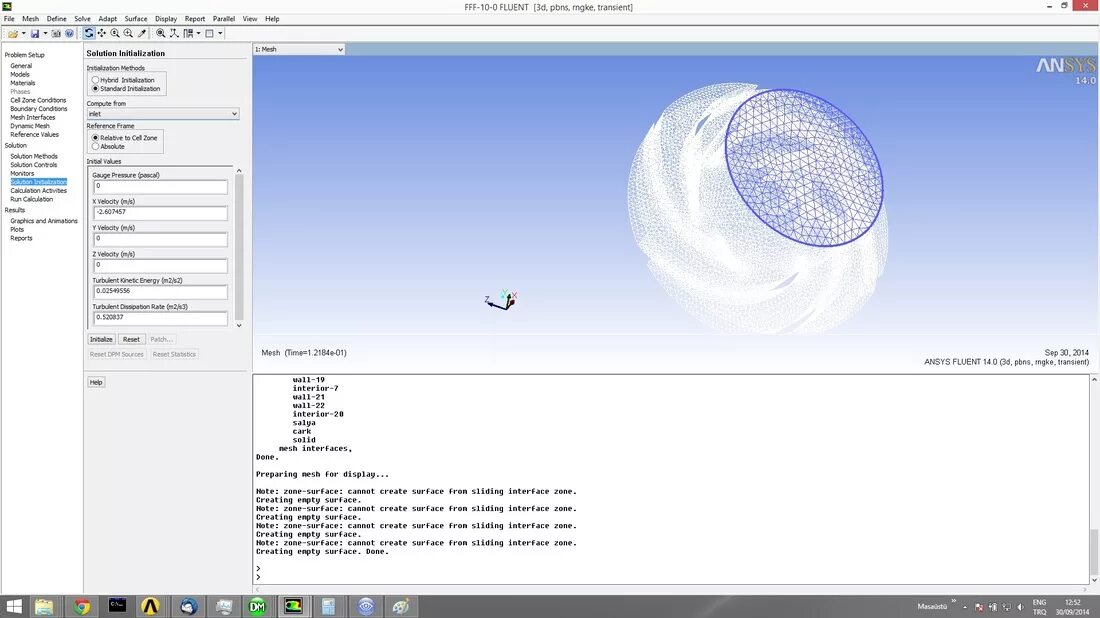
Task: Select the zoom in/out magnifier tool
Action: [115, 33]
